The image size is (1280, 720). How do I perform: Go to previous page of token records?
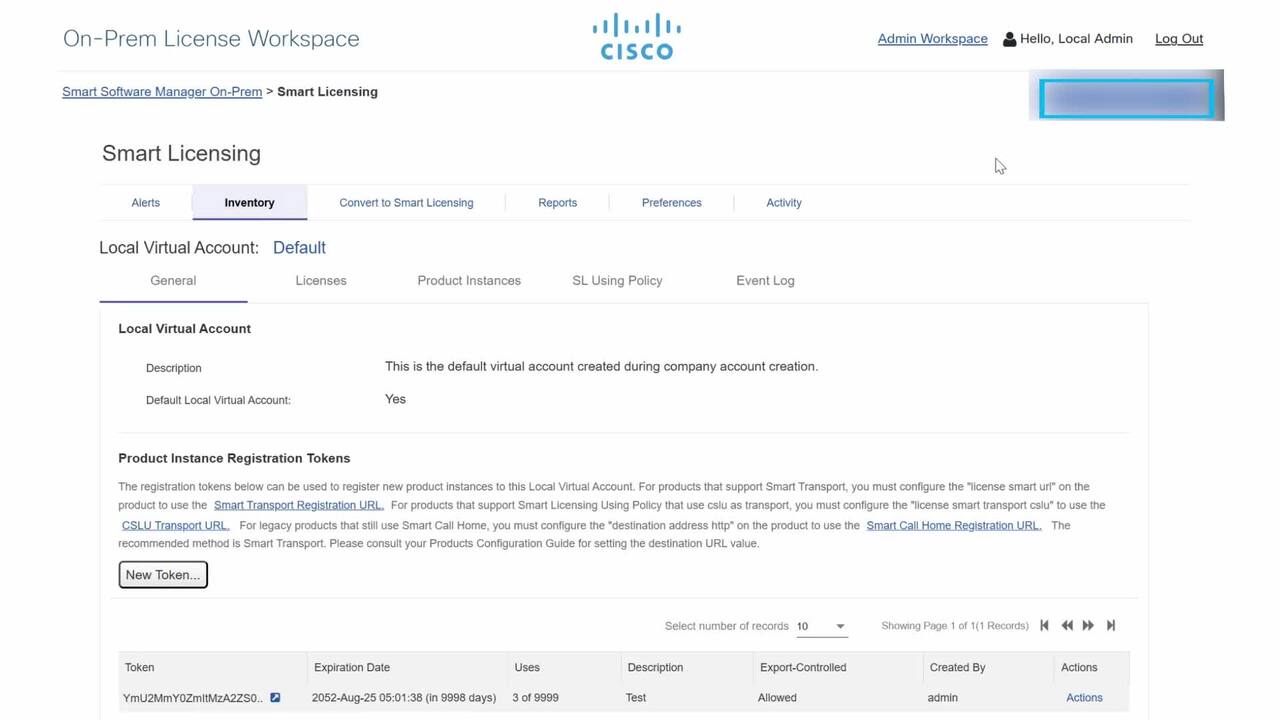(x=1067, y=626)
